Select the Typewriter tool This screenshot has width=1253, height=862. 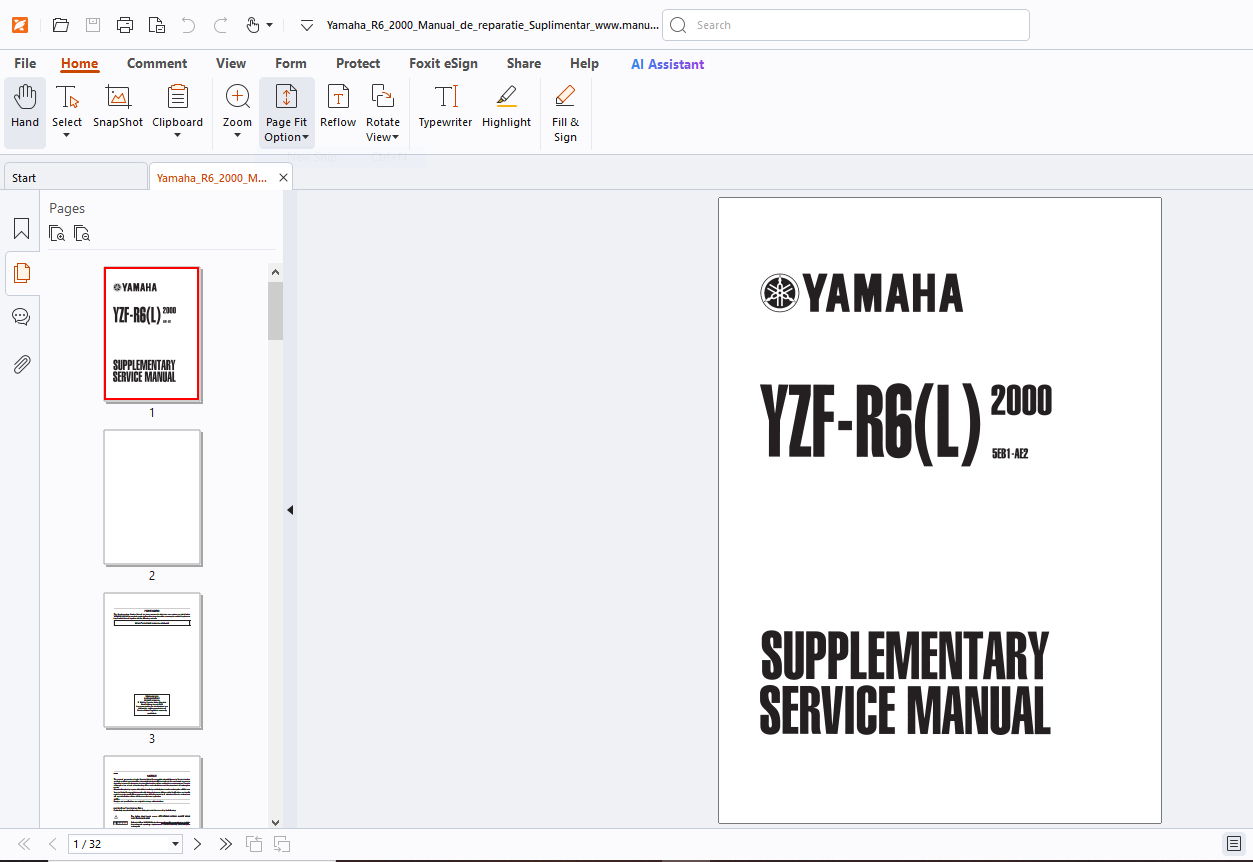tap(445, 108)
